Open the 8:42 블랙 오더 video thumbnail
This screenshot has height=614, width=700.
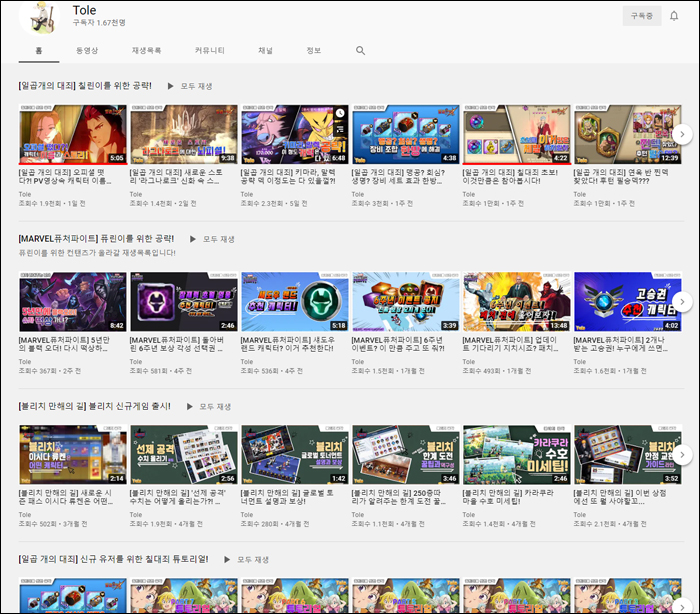pos(73,302)
